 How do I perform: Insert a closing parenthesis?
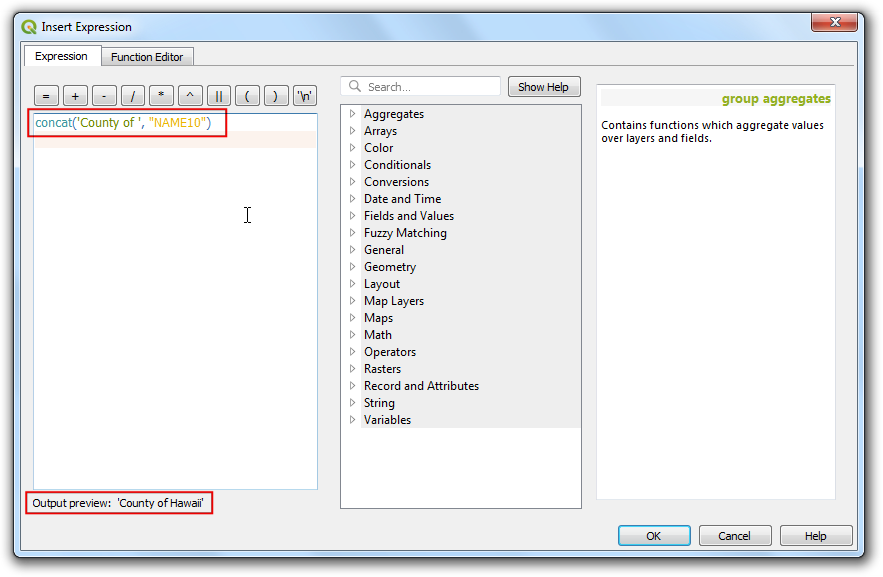click(275, 96)
